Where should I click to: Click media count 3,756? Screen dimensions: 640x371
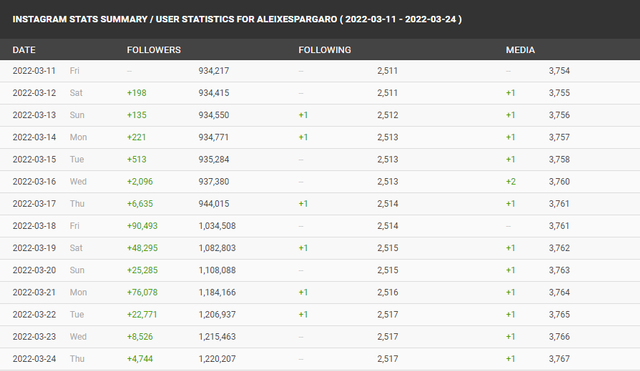point(559,115)
